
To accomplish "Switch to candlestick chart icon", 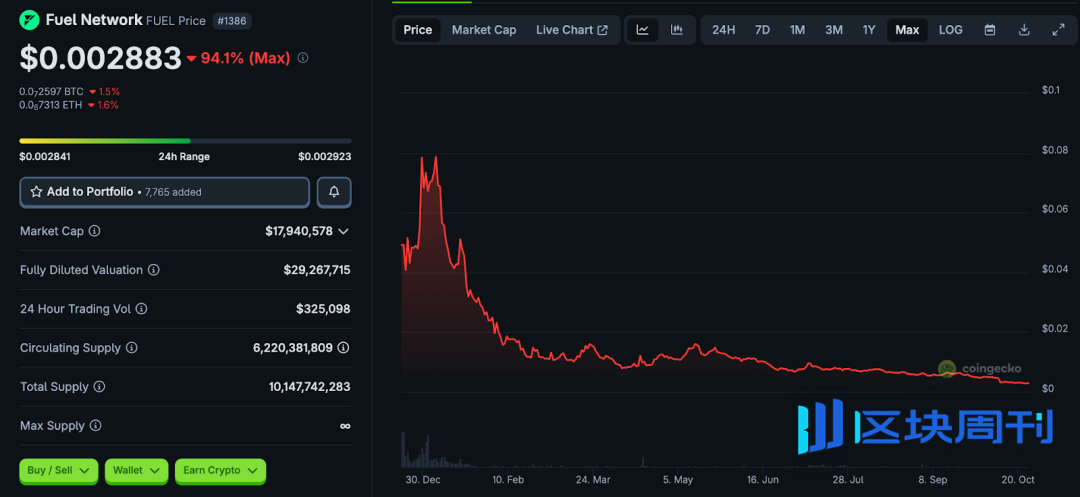I will [677, 30].
